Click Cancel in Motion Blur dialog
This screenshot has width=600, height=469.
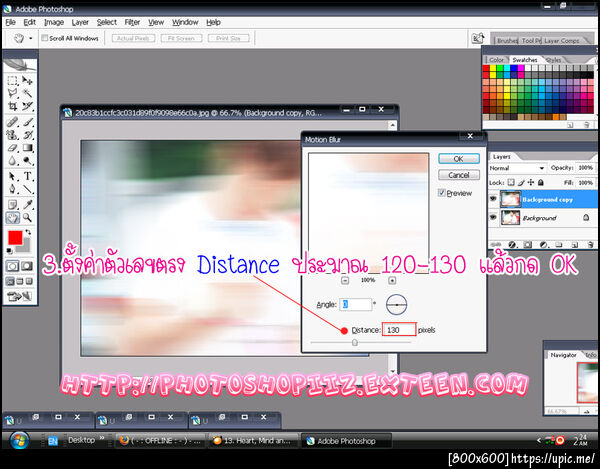tap(458, 175)
